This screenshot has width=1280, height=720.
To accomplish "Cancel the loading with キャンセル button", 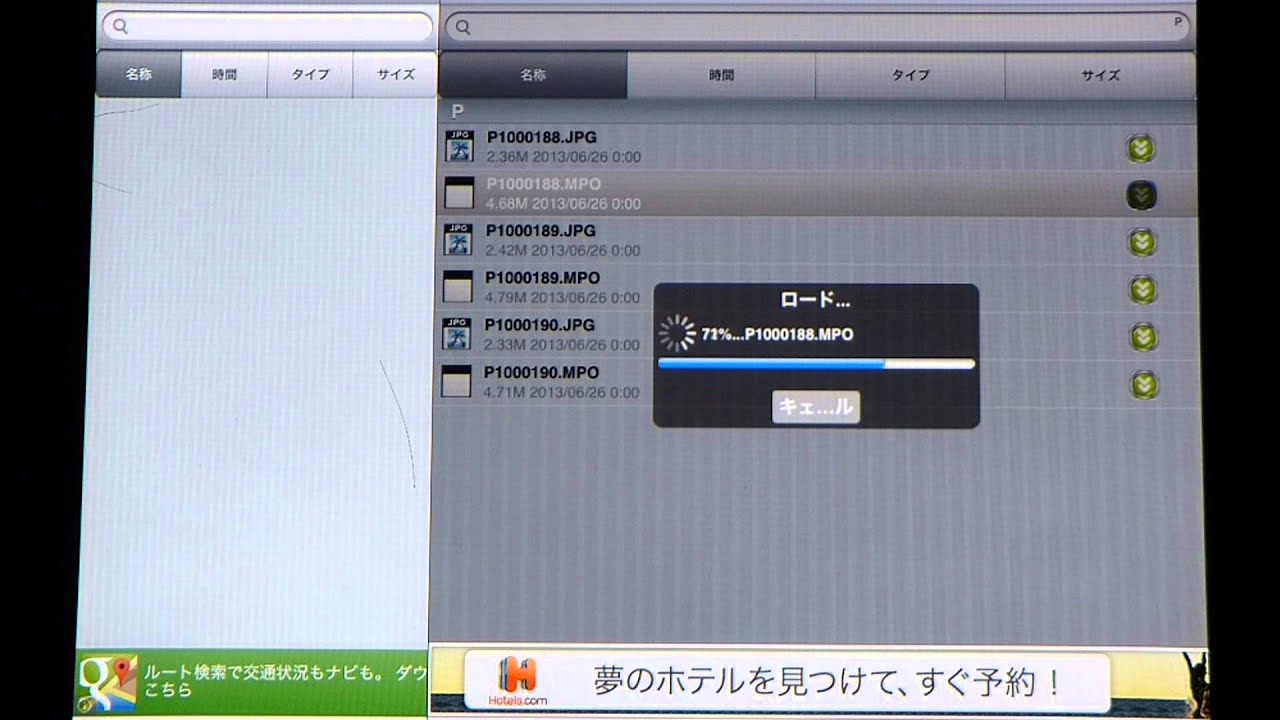I will [x=816, y=407].
